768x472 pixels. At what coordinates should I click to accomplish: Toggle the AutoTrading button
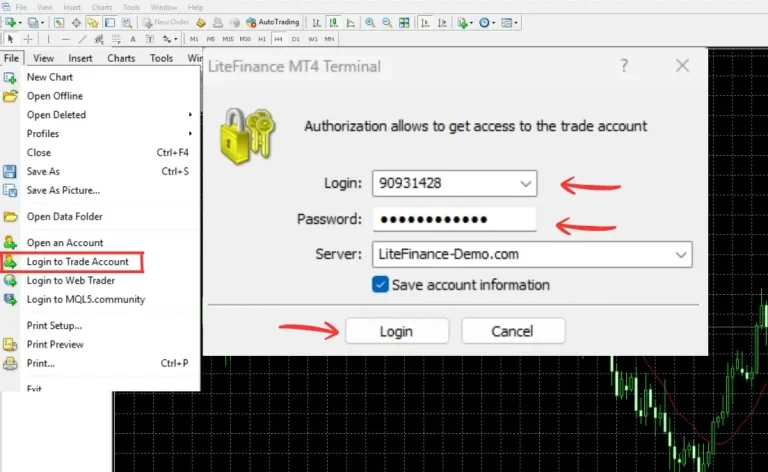coord(273,22)
